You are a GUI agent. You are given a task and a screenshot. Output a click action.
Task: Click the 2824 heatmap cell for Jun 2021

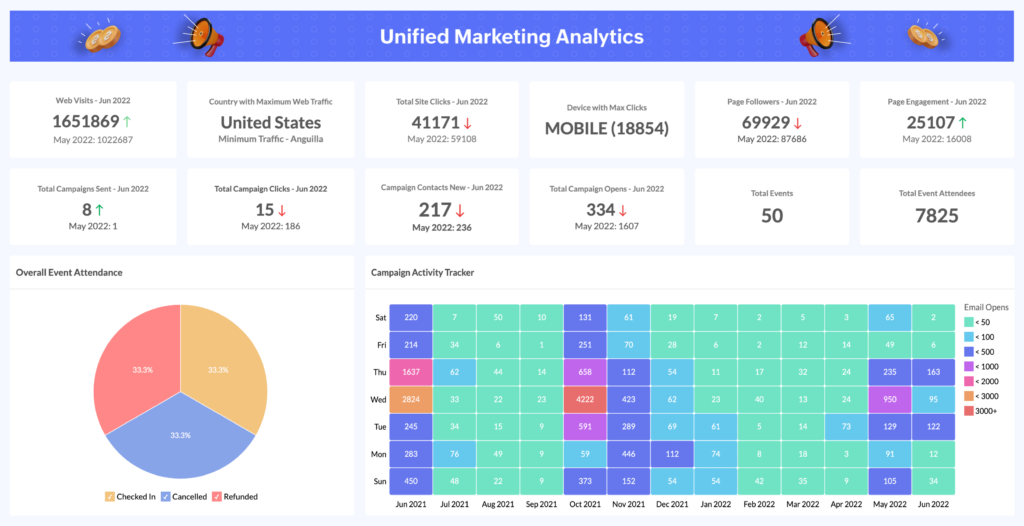[x=411, y=401]
